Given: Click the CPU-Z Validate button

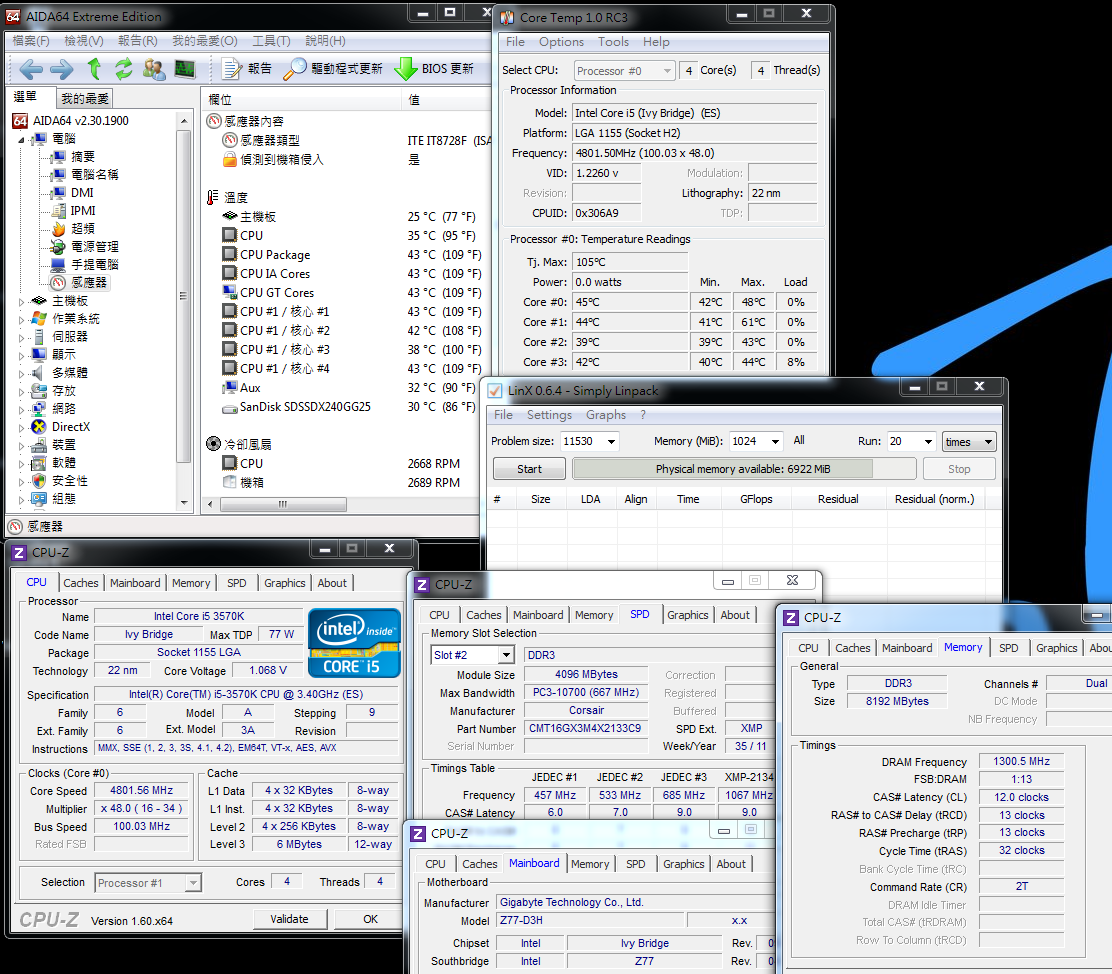Looking at the screenshot, I should click(x=289, y=919).
